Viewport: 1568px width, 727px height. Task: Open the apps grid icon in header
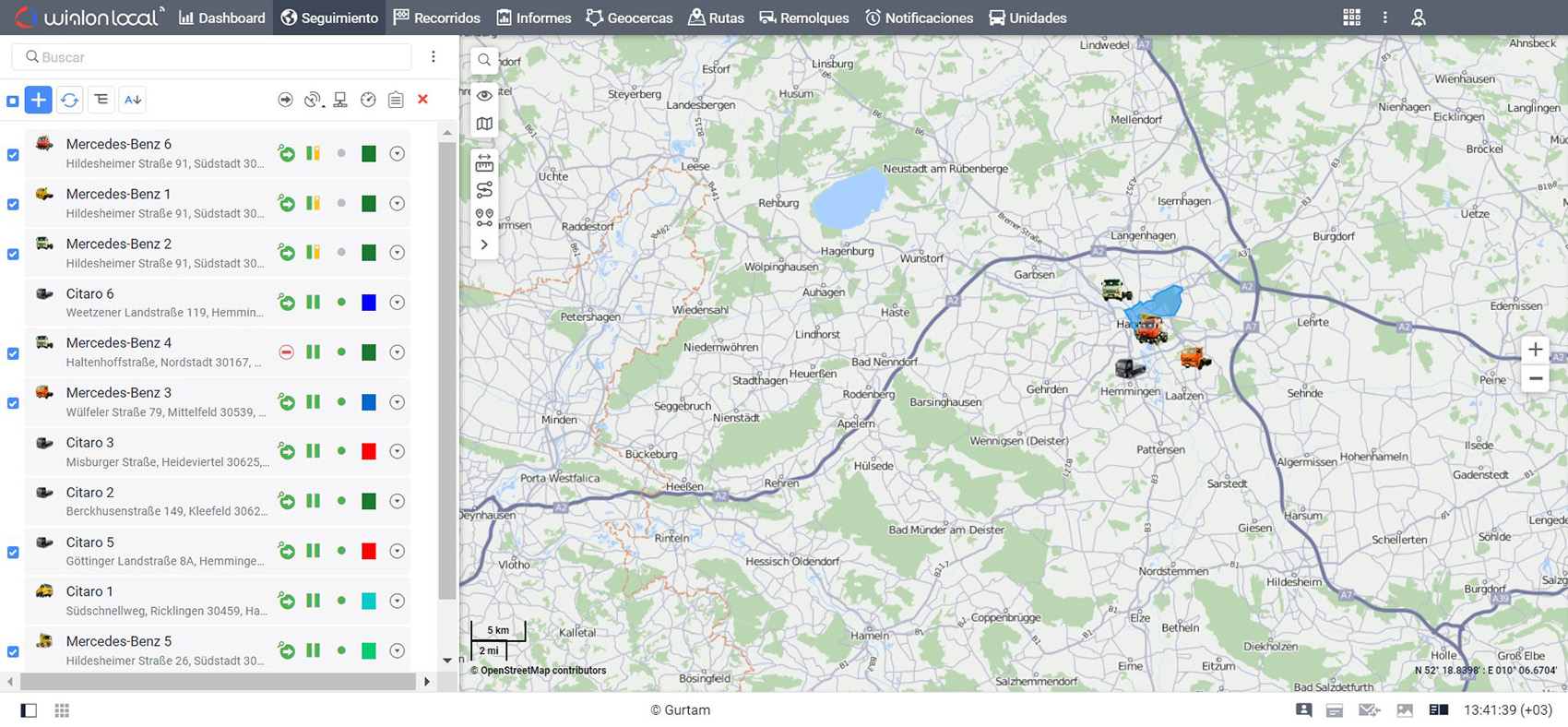pyautogui.click(x=1351, y=18)
